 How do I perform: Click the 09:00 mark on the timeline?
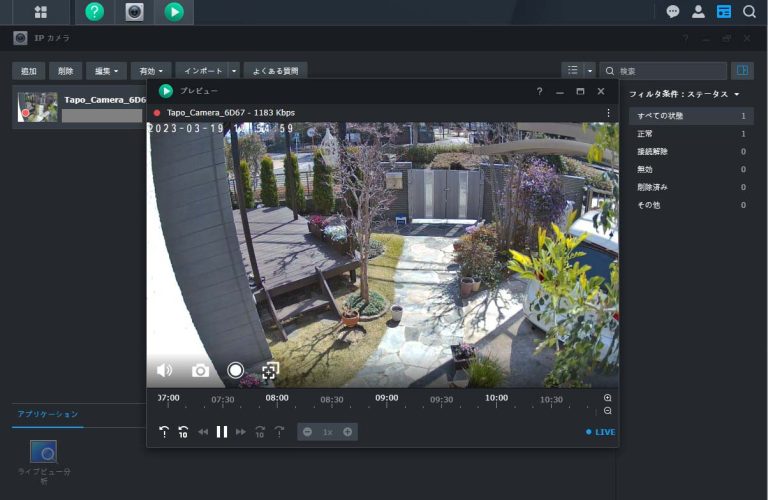(x=386, y=398)
